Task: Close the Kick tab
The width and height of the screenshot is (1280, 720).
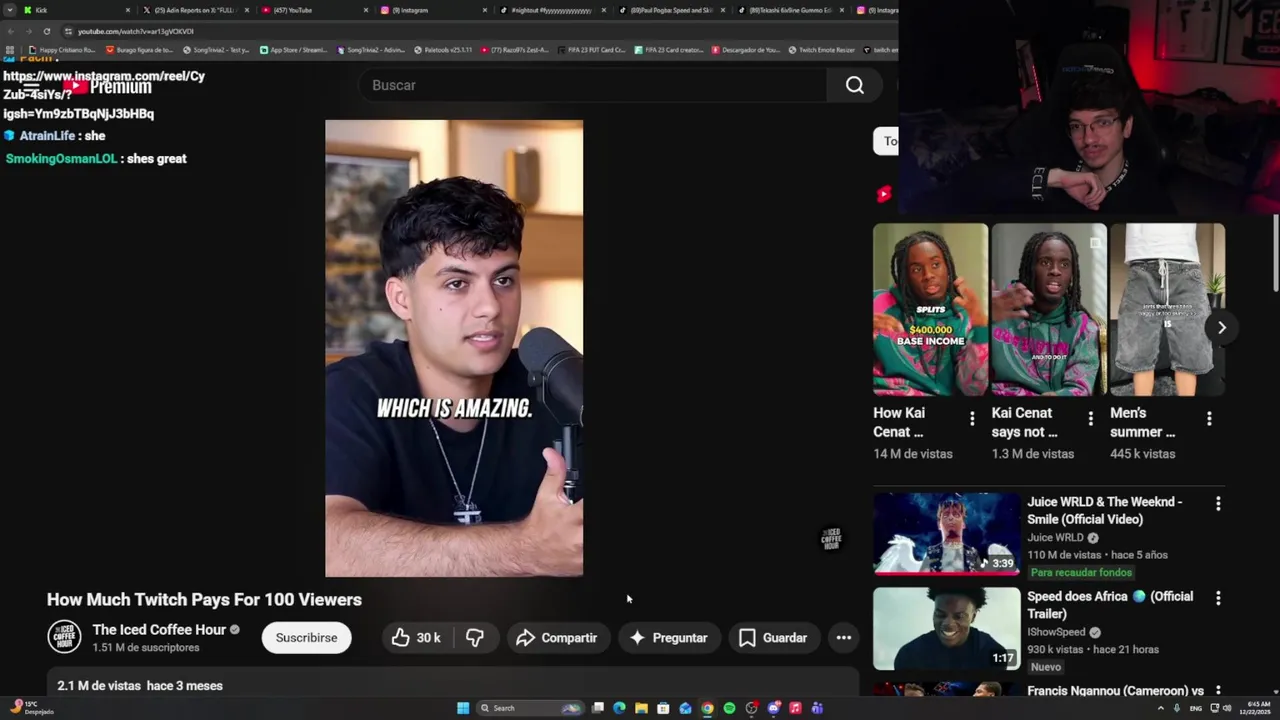Action: tap(128, 10)
